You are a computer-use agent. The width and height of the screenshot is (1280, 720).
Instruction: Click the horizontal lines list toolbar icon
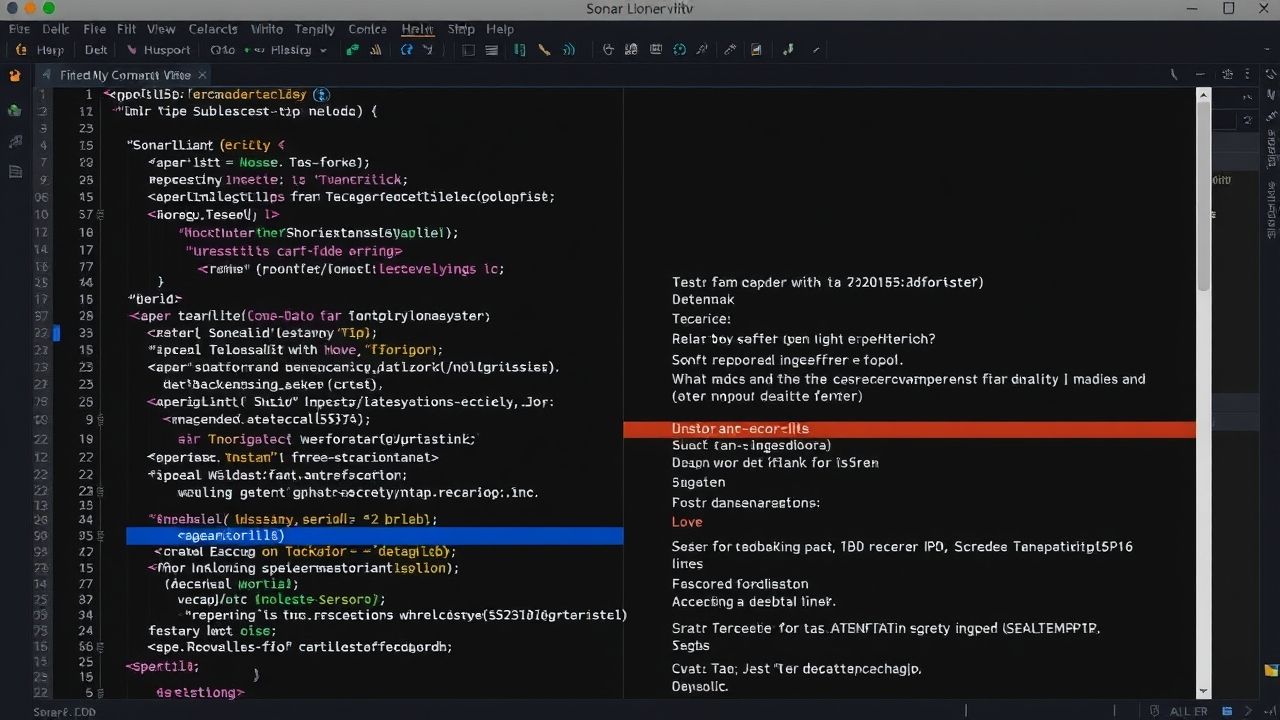point(492,50)
